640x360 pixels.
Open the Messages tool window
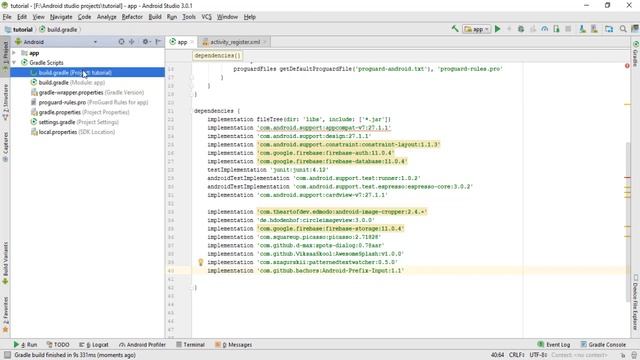[233, 345]
